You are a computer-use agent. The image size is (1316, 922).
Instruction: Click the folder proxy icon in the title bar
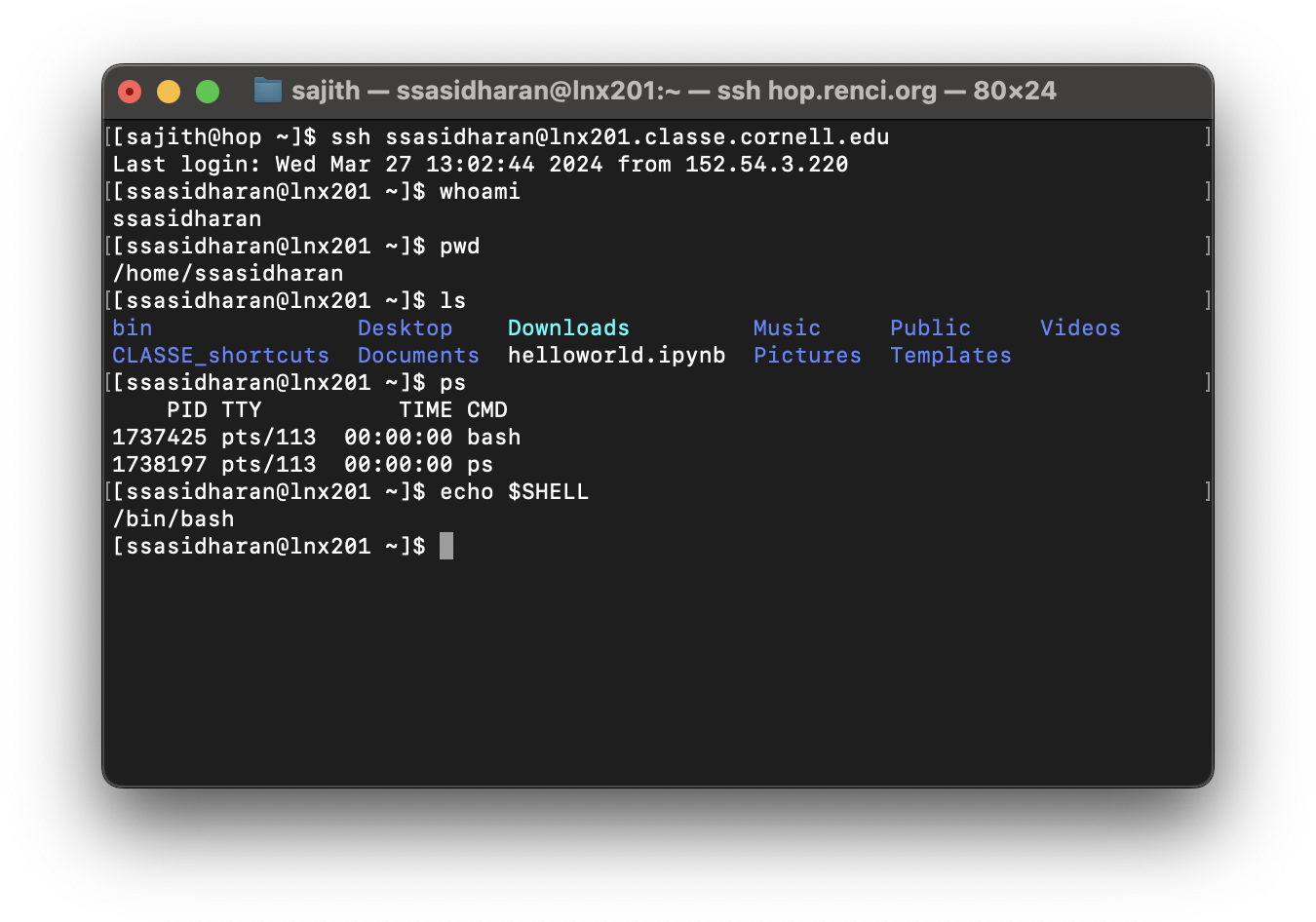[x=267, y=91]
